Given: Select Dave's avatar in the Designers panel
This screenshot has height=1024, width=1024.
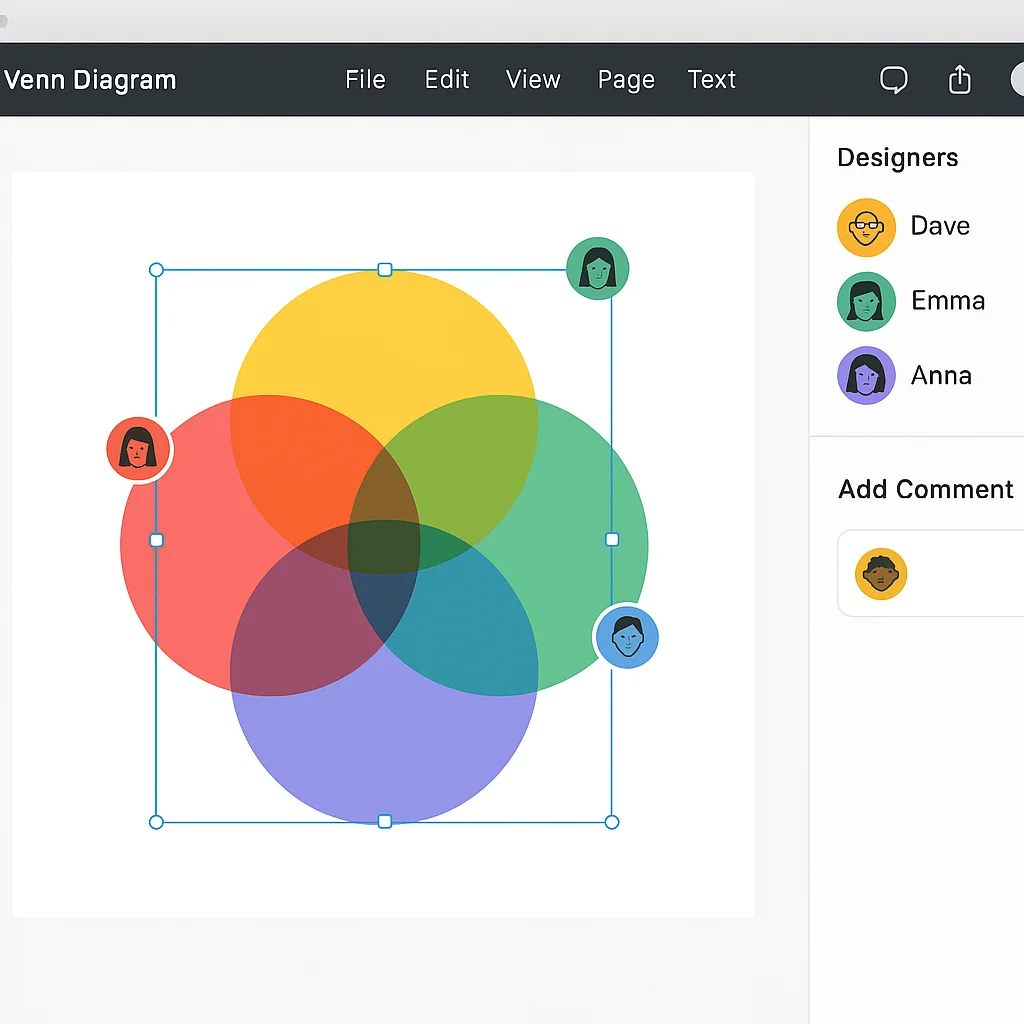Looking at the screenshot, I should coord(866,227).
